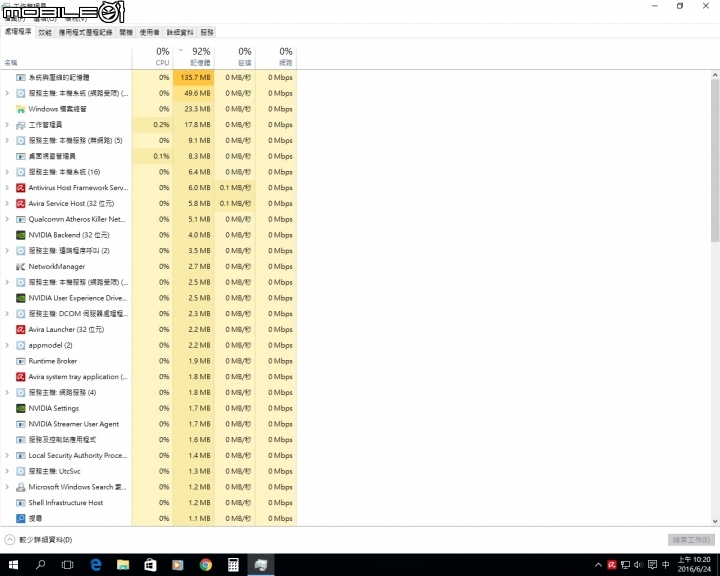
Task: Open the IME 中 language indicator
Action: tap(666, 565)
